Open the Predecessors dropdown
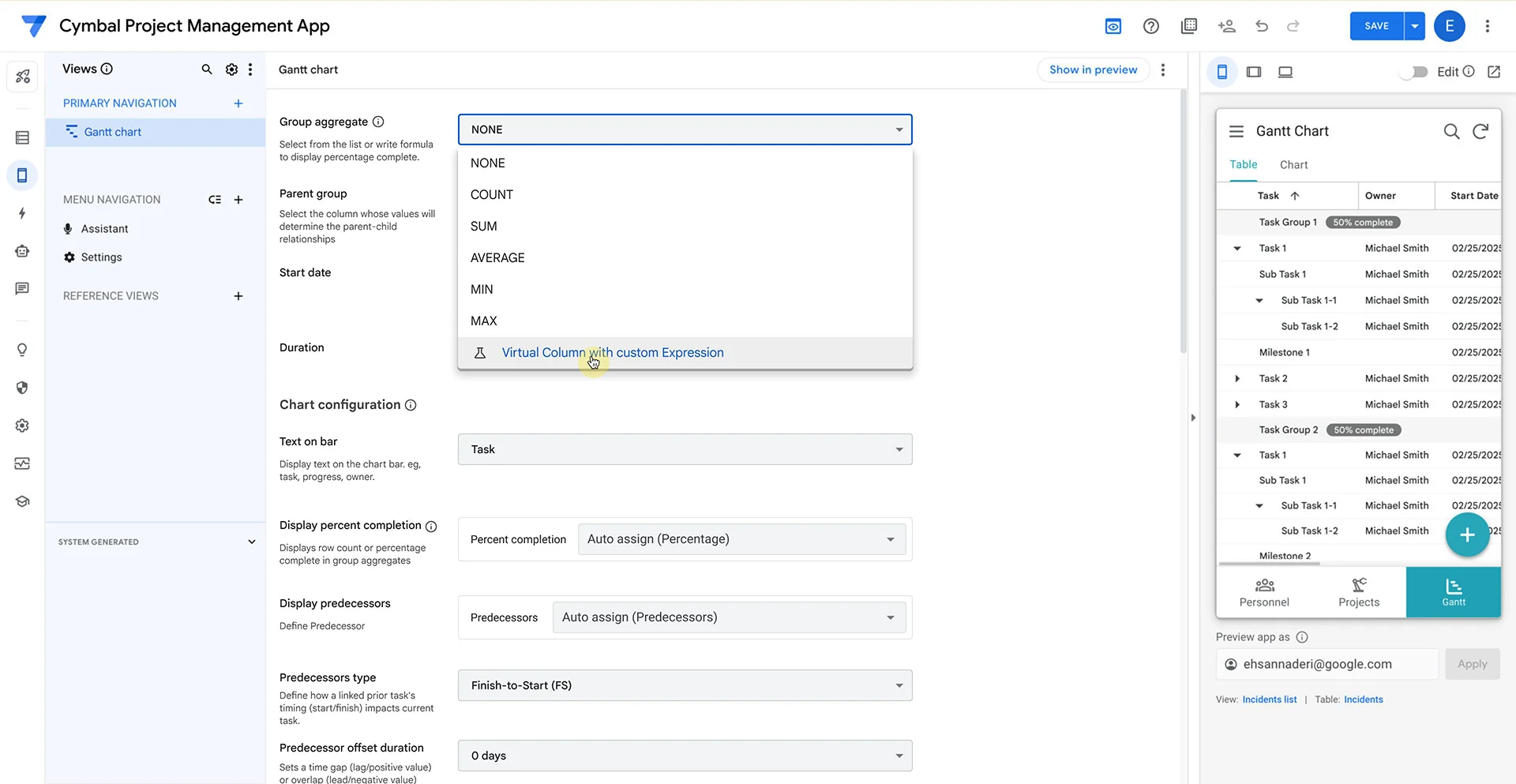The width and height of the screenshot is (1516, 784). [730, 617]
